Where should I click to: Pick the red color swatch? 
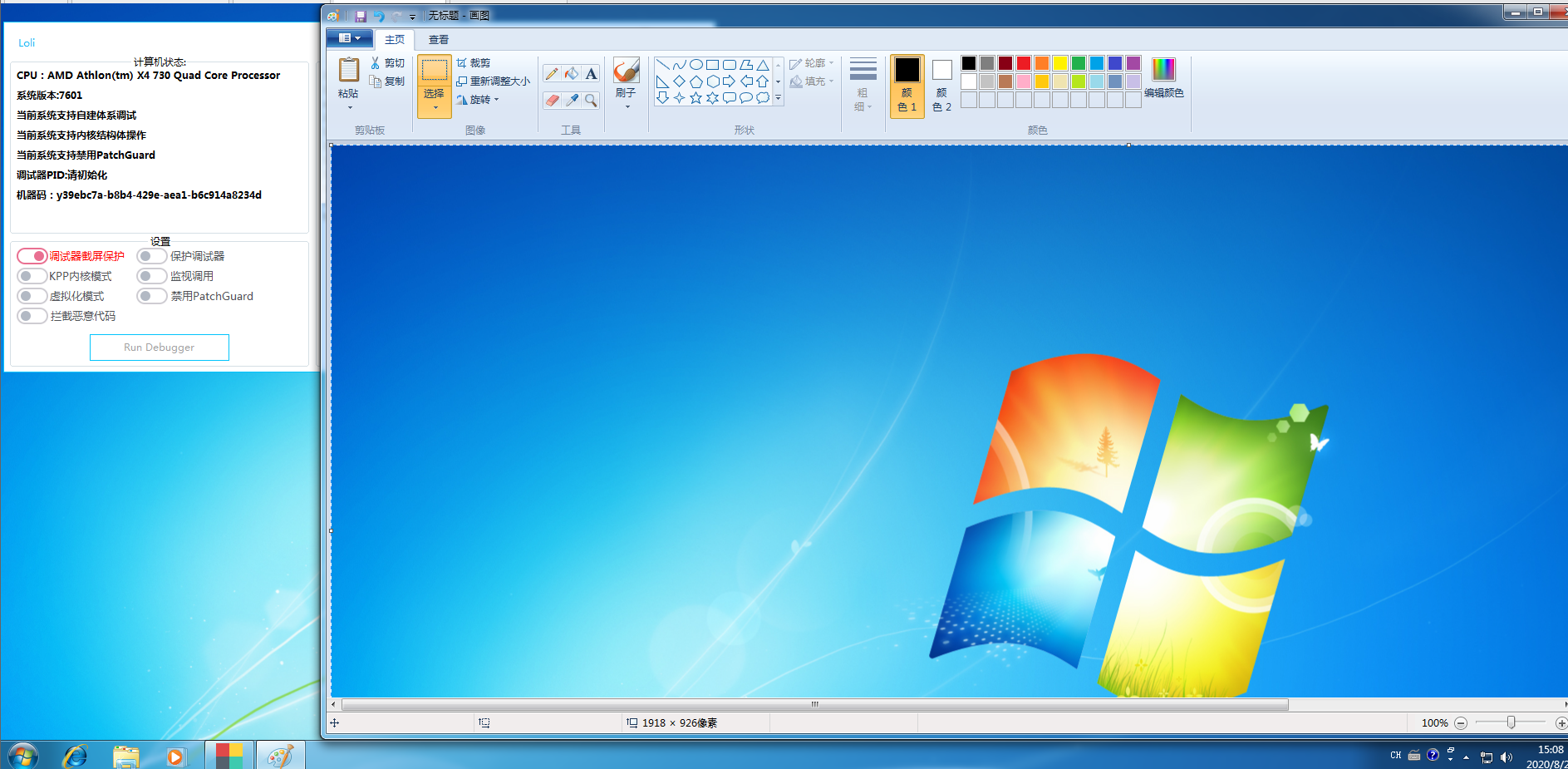1024,63
